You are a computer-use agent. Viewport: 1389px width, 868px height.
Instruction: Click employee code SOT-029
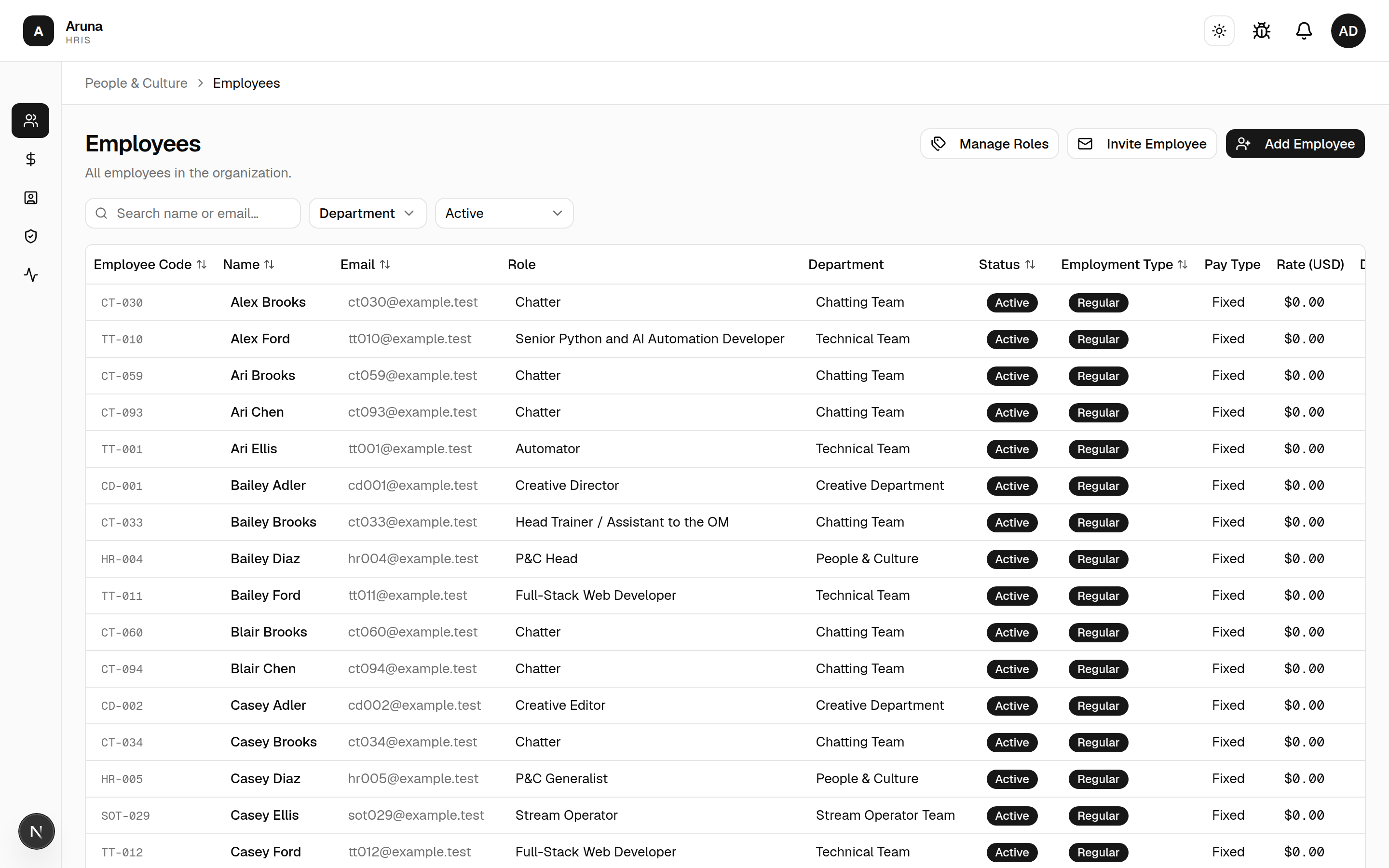pyautogui.click(x=125, y=816)
